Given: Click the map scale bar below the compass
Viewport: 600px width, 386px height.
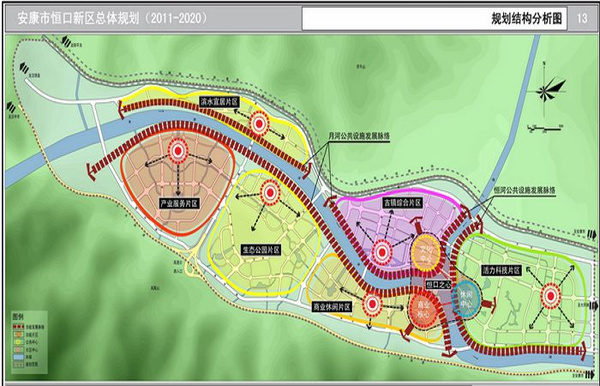Looking at the screenshot, I should pos(545,128).
